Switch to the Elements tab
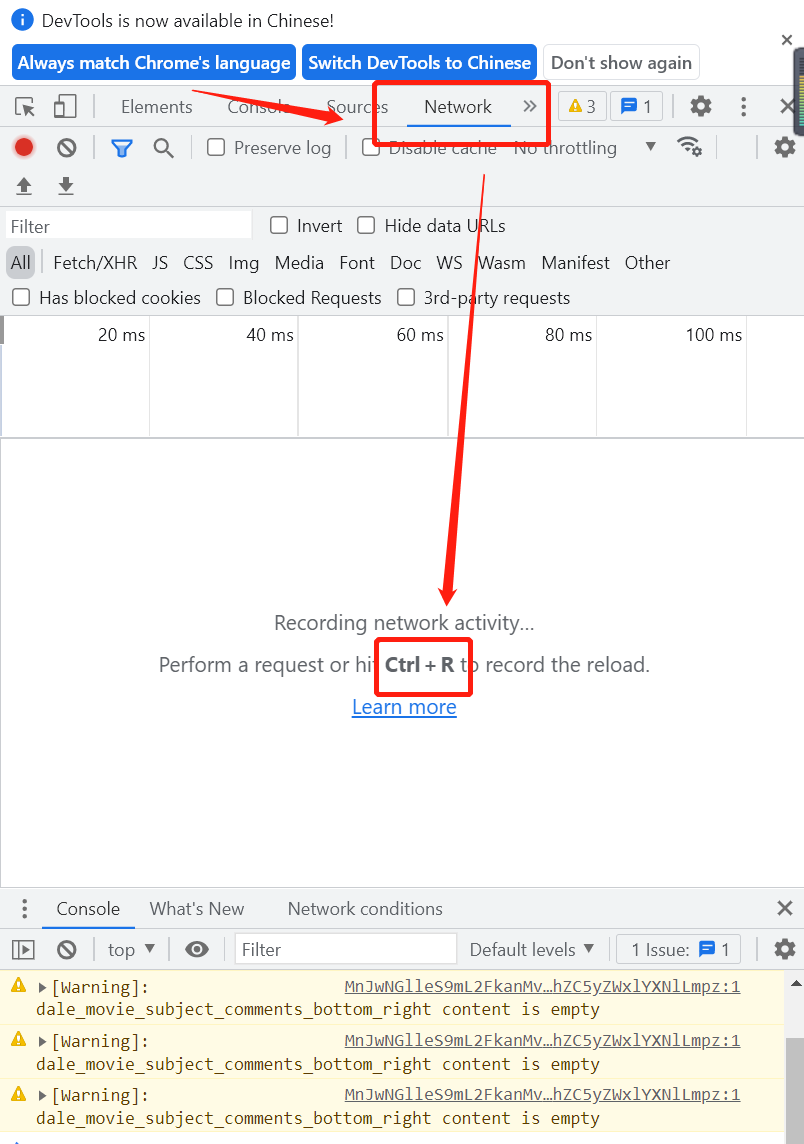 point(156,106)
